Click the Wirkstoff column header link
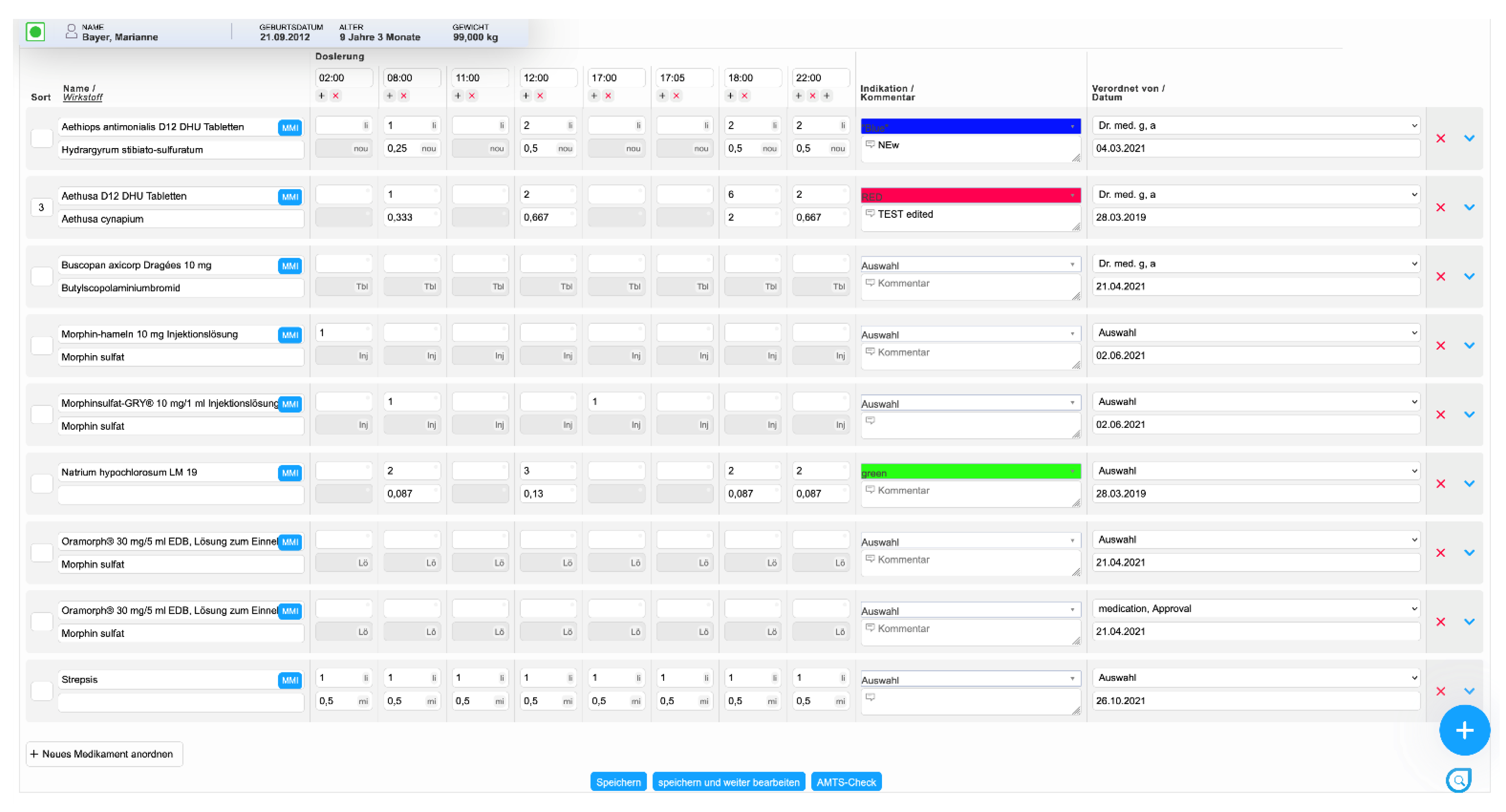The width and height of the screenshot is (1506, 812). click(x=82, y=98)
